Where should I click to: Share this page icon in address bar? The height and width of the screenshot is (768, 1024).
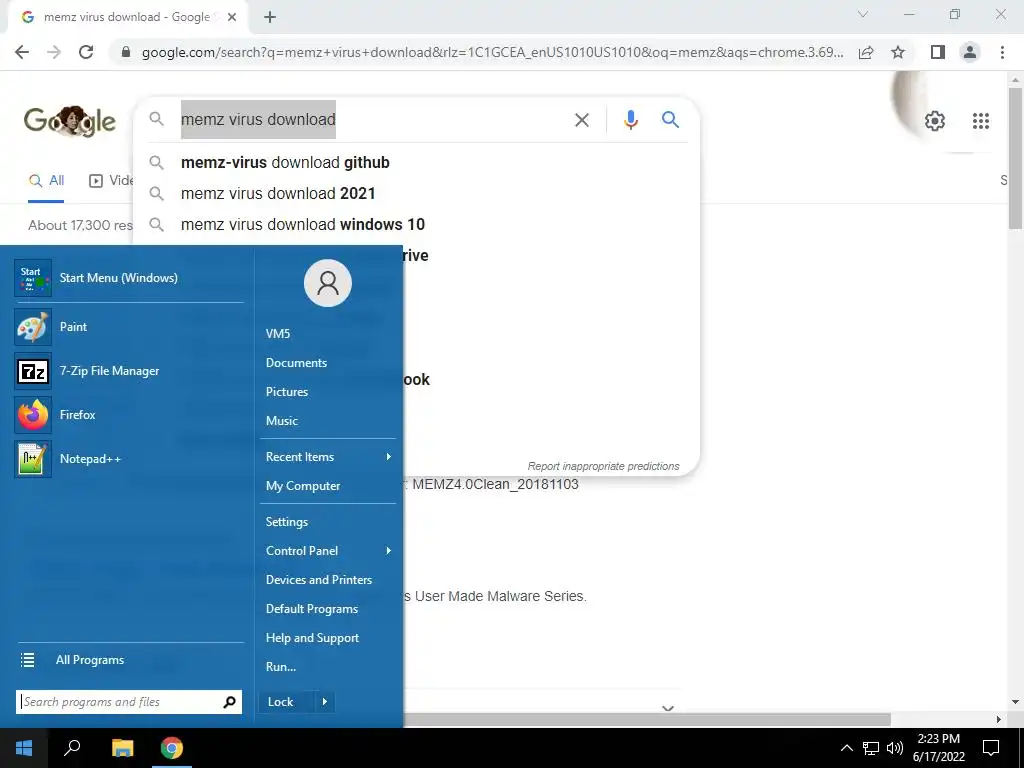pos(866,52)
